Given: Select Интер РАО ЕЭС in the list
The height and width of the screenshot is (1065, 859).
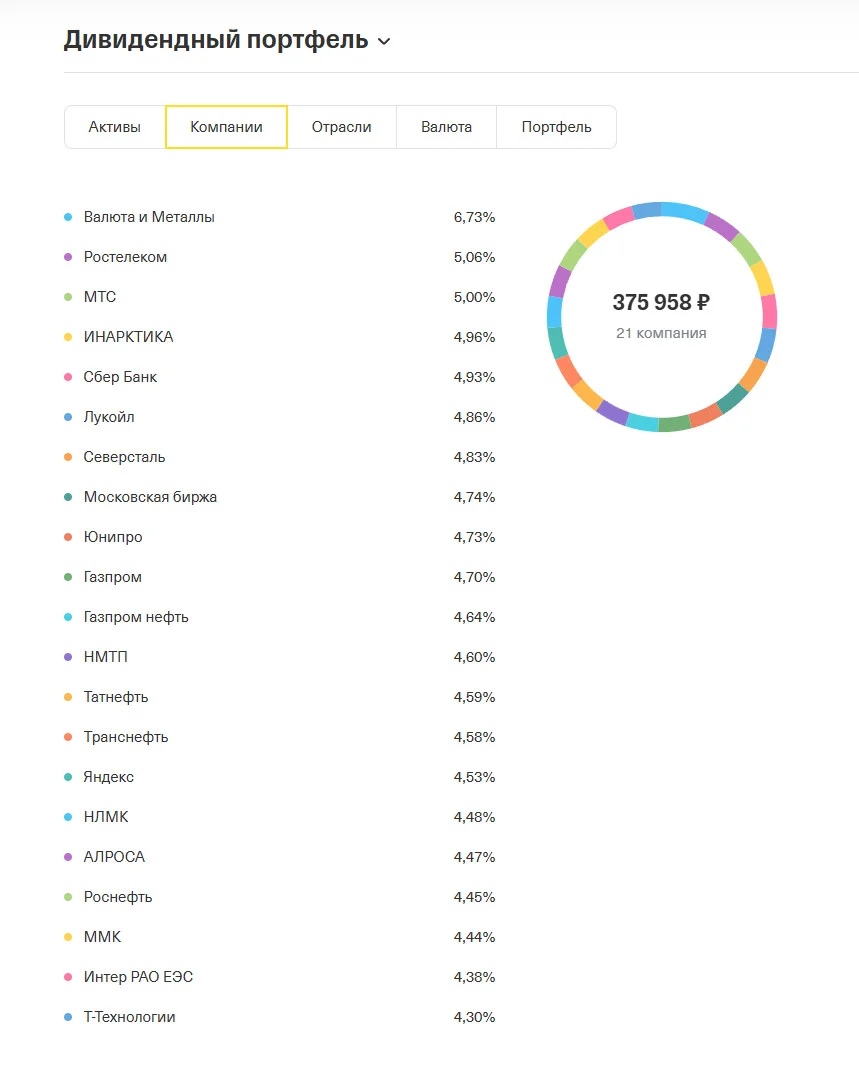Looking at the screenshot, I should click(x=139, y=977).
